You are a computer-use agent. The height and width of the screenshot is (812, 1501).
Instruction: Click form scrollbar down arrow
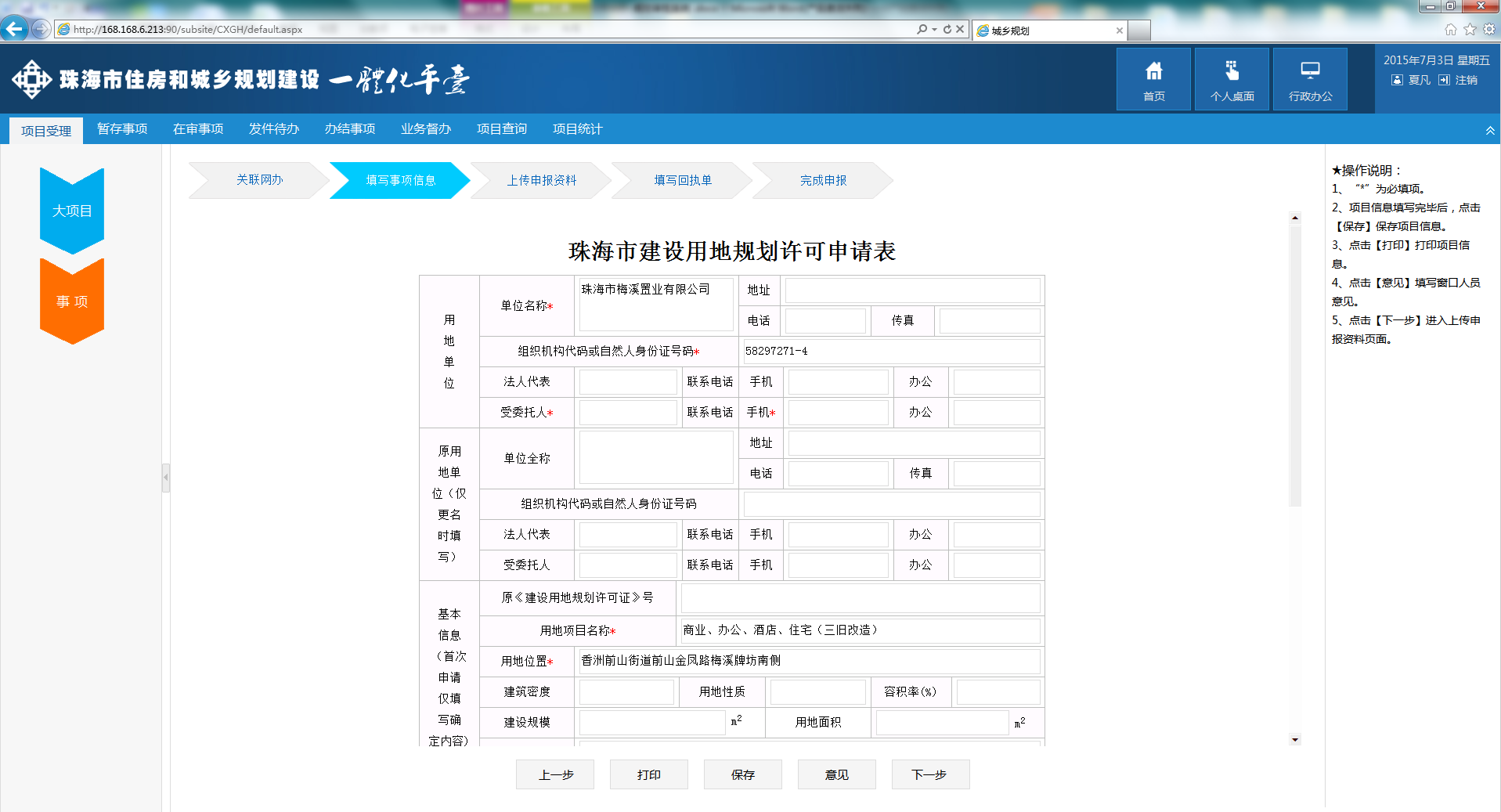[1295, 739]
